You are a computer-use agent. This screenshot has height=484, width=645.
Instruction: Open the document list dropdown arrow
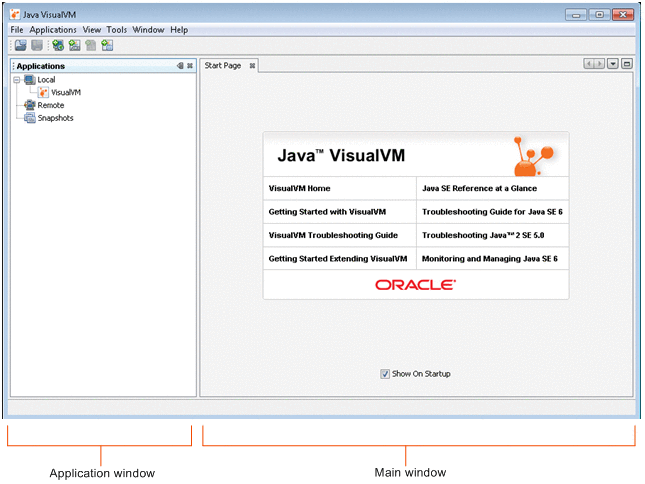coord(612,64)
